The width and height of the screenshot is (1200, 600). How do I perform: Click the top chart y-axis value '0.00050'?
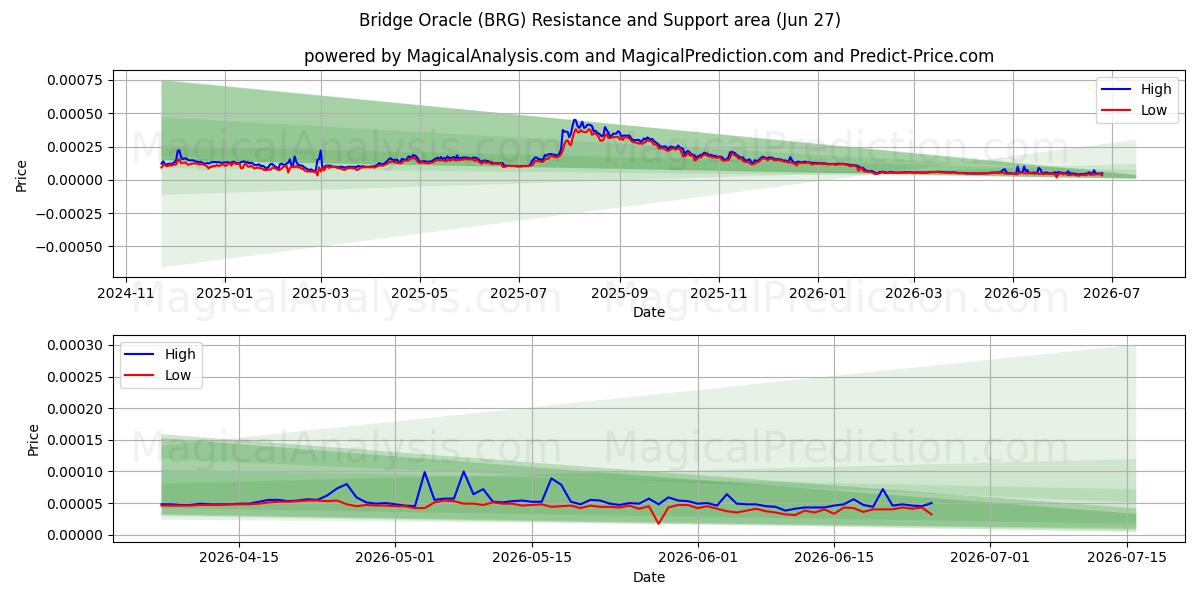click(x=75, y=114)
